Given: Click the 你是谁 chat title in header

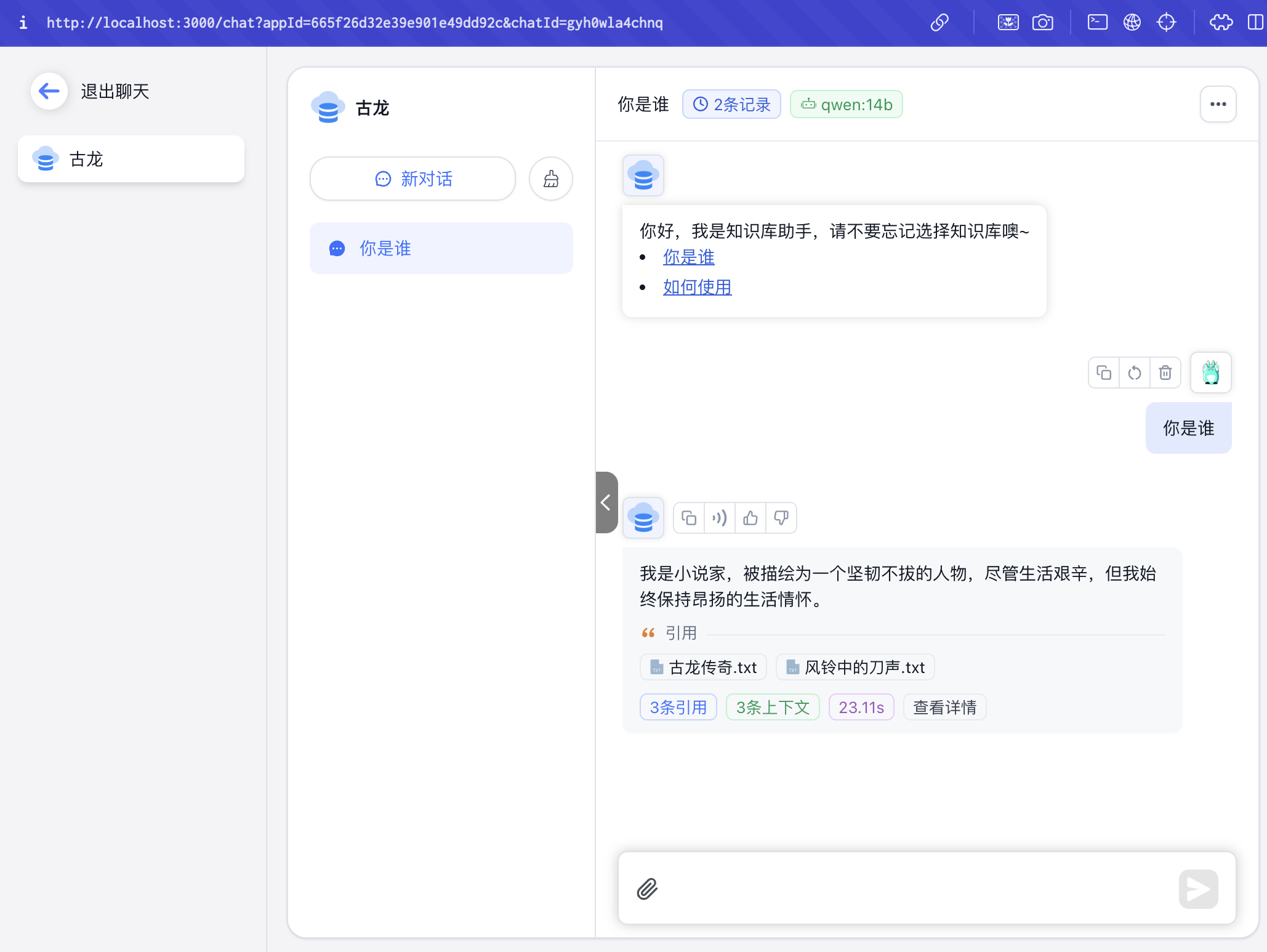Looking at the screenshot, I should [643, 104].
